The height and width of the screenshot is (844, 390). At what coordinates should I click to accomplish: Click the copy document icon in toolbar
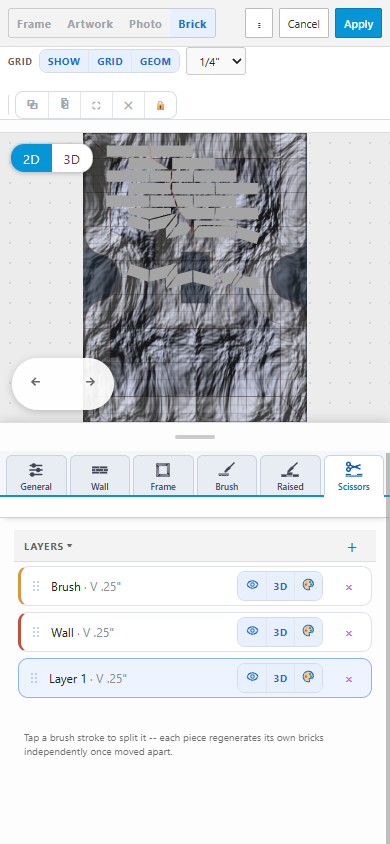coord(65,105)
